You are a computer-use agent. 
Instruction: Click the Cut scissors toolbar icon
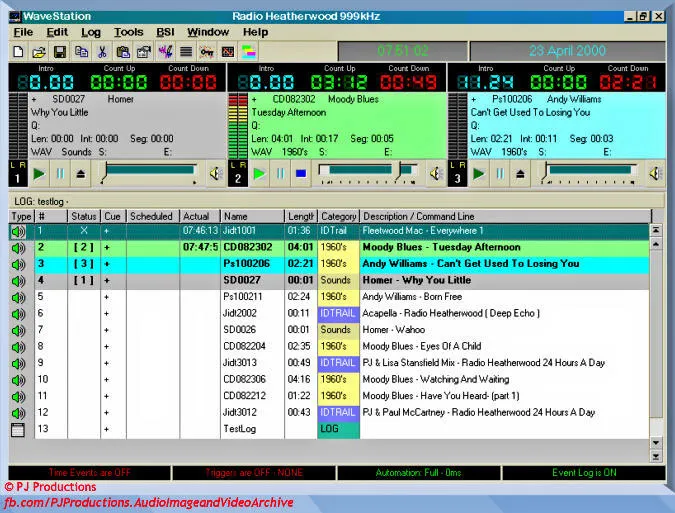pos(102,51)
